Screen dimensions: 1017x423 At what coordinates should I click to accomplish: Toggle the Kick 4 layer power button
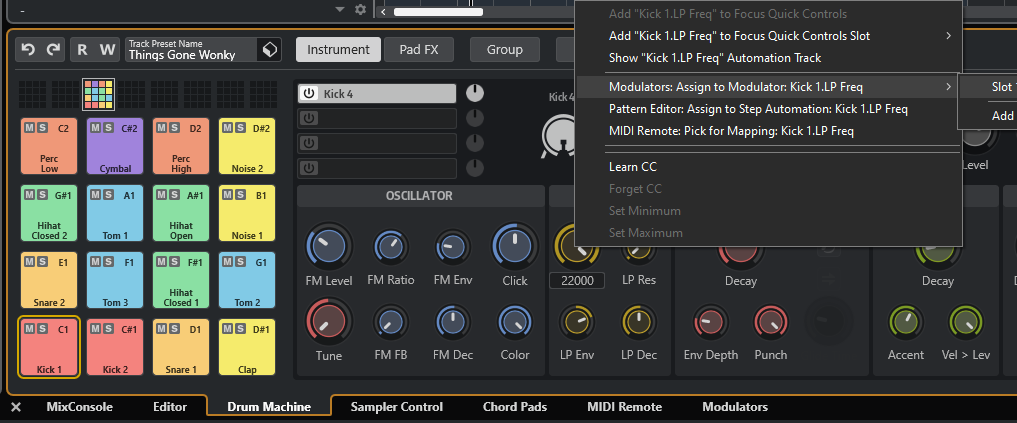pos(309,93)
